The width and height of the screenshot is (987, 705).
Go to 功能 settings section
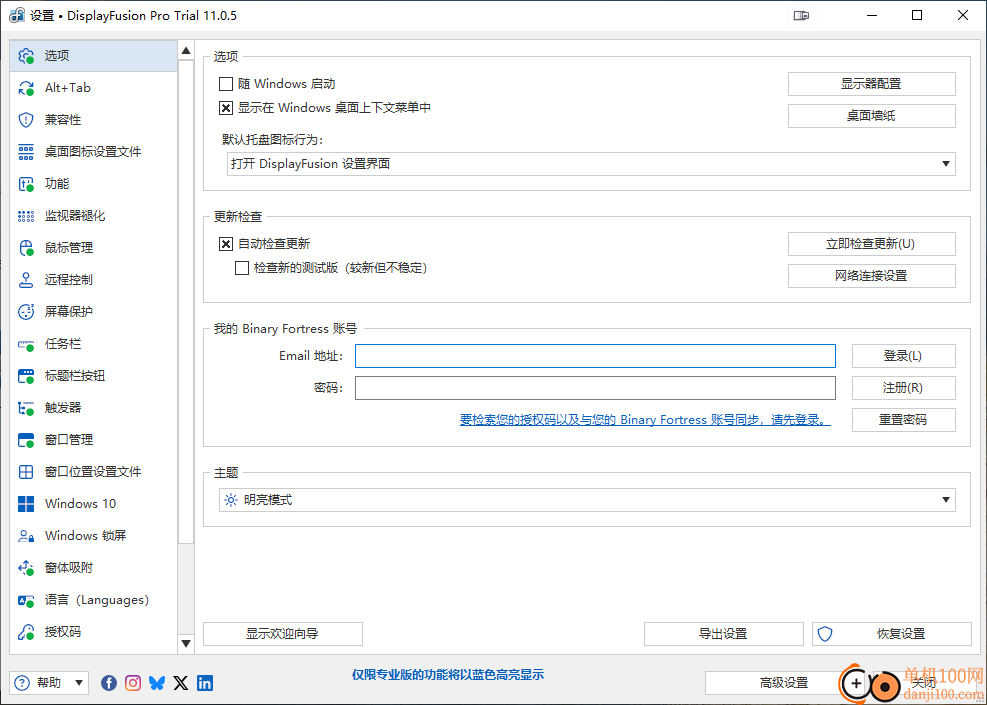point(94,184)
